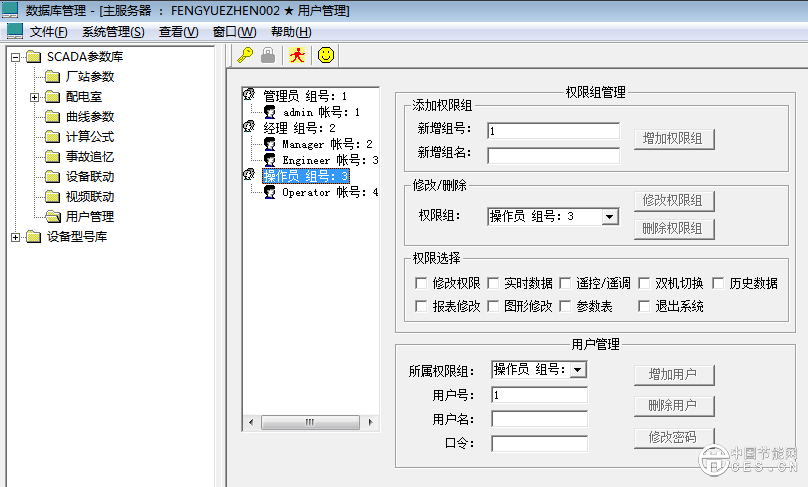Click the red running figure icon
The image size is (808, 487).
point(297,55)
